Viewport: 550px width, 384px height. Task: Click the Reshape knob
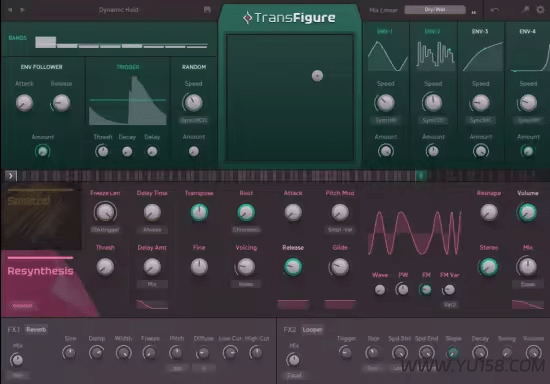489,213
